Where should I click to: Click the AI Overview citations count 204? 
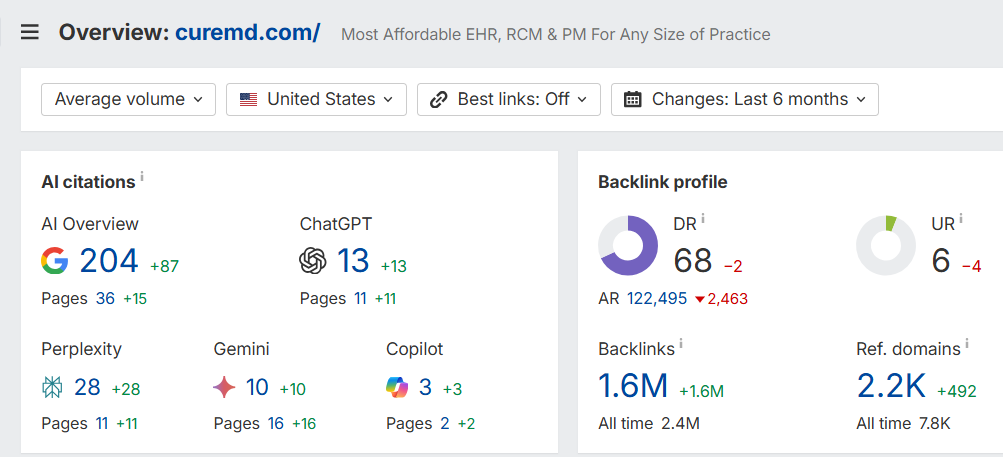[109, 261]
